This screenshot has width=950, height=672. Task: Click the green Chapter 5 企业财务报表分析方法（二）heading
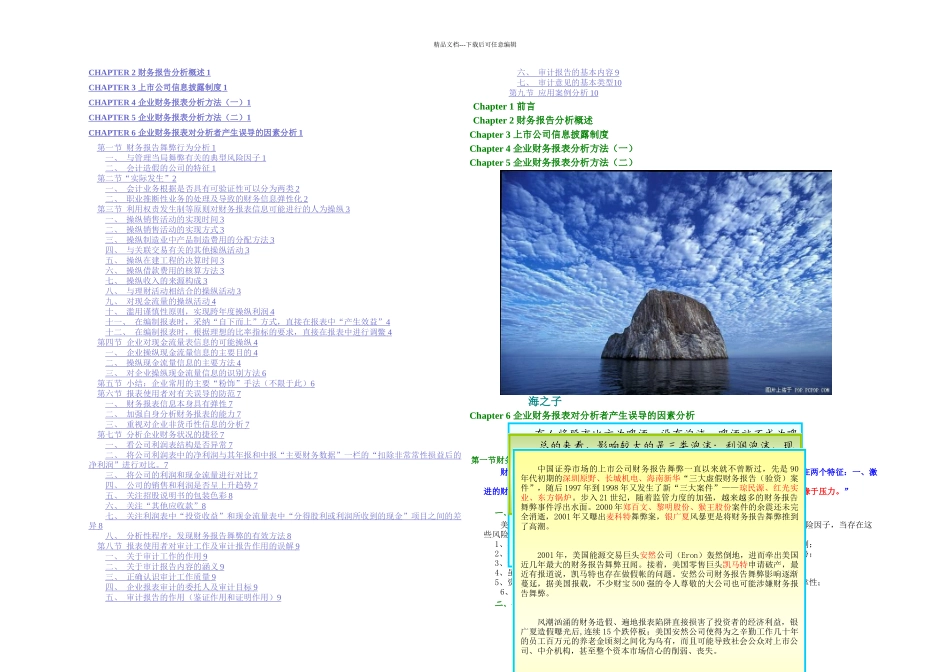tap(551, 162)
